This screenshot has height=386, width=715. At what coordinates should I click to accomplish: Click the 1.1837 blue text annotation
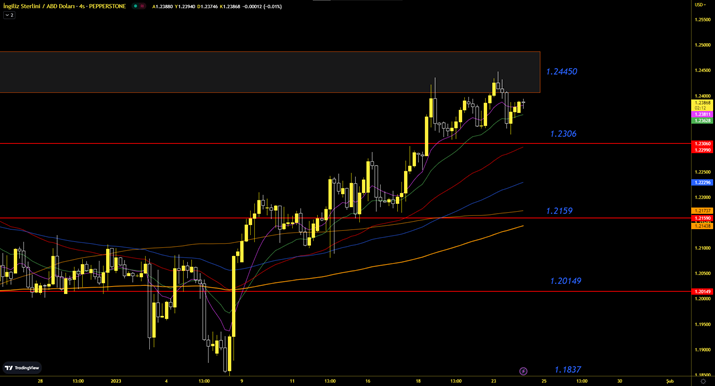click(x=568, y=370)
